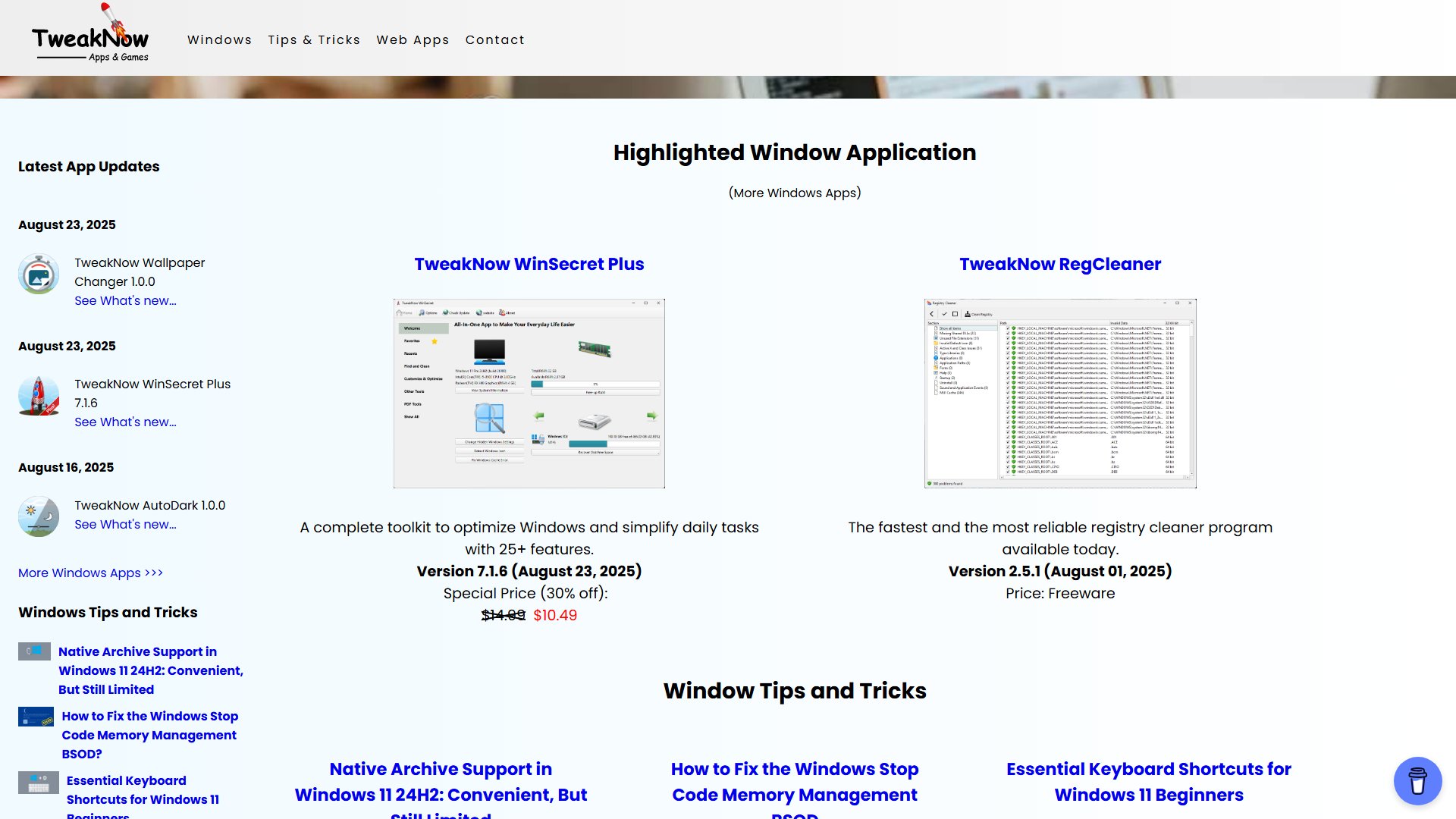This screenshot has height=819, width=1456.
Task: Open the TweakNow RegCleaner title link
Action: point(1059,264)
